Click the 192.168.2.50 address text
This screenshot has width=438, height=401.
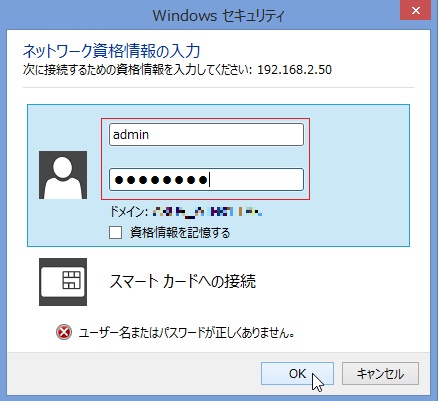coord(295,70)
